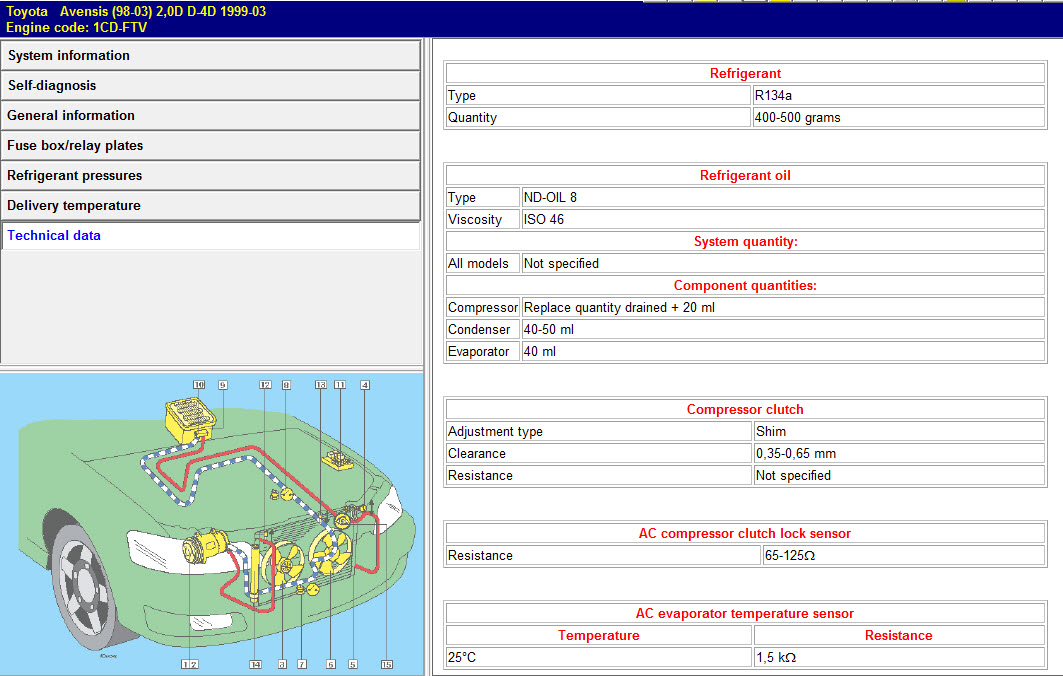
Task: Click callout number 11 above relay box
Action: 340,385
